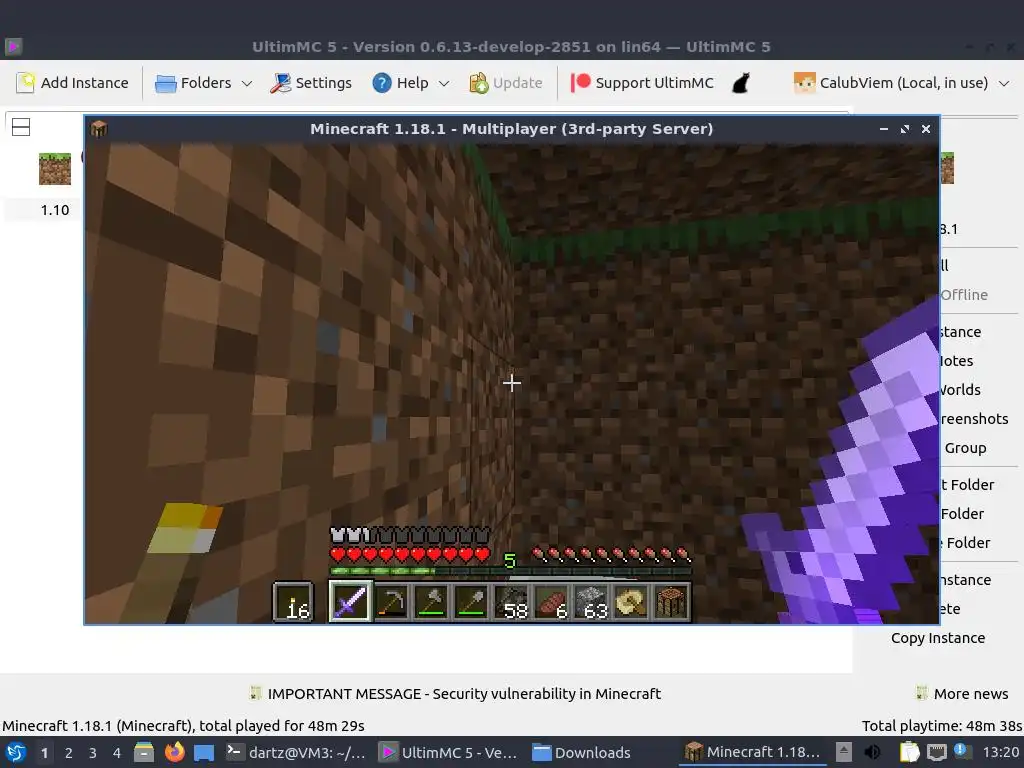
Task: Expand the system tray arrow
Action: click(844, 752)
